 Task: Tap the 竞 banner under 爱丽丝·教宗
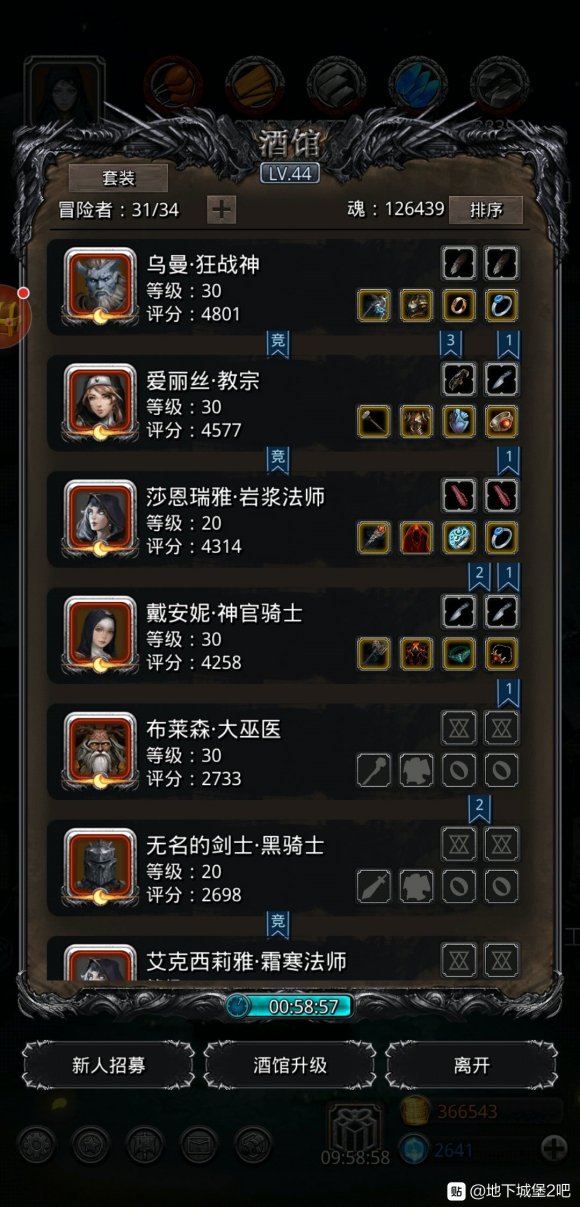[x=278, y=458]
